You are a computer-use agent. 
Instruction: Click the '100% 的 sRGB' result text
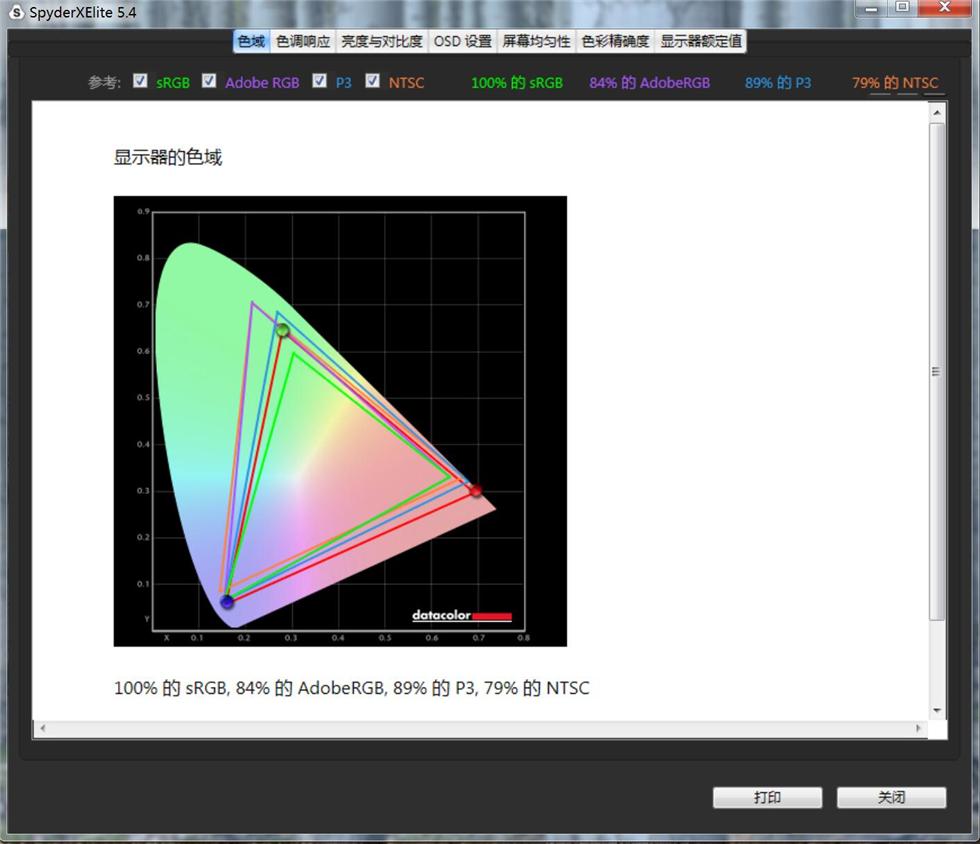[517, 83]
